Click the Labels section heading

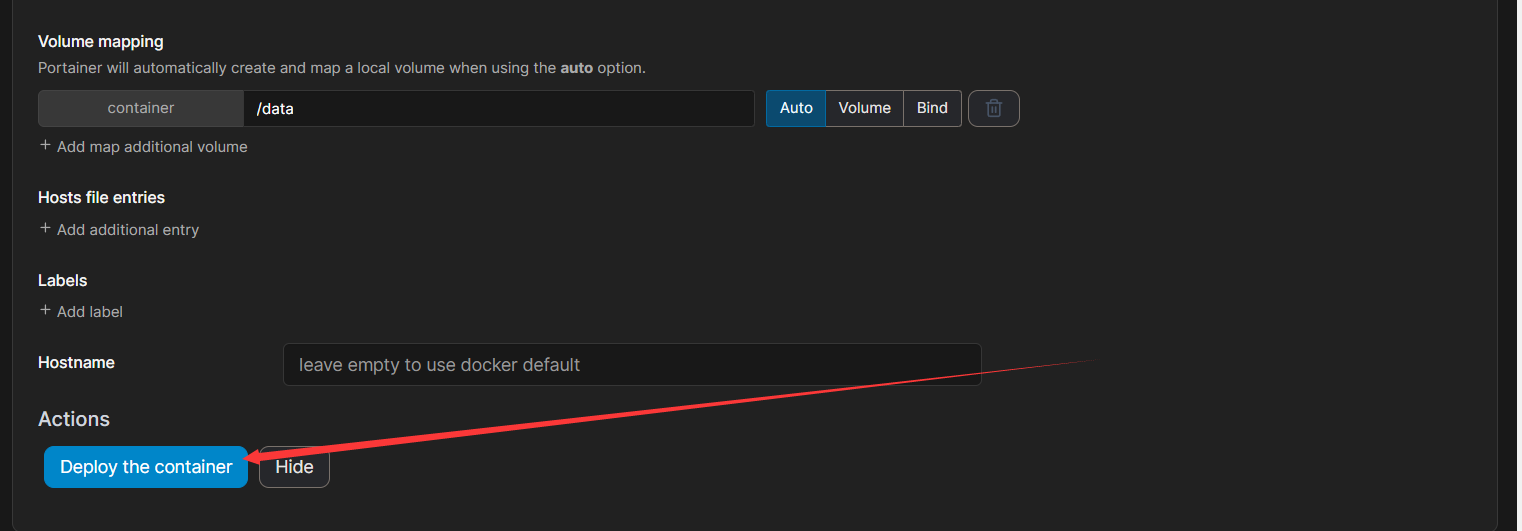coord(62,281)
